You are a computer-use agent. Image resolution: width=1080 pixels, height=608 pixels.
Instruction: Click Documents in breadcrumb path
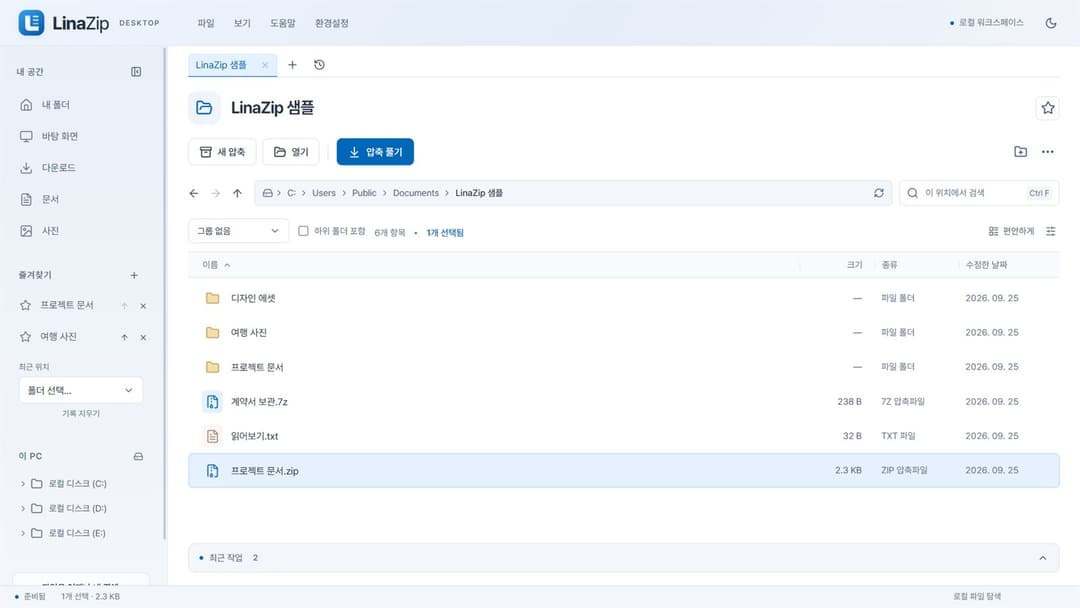tap(416, 193)
